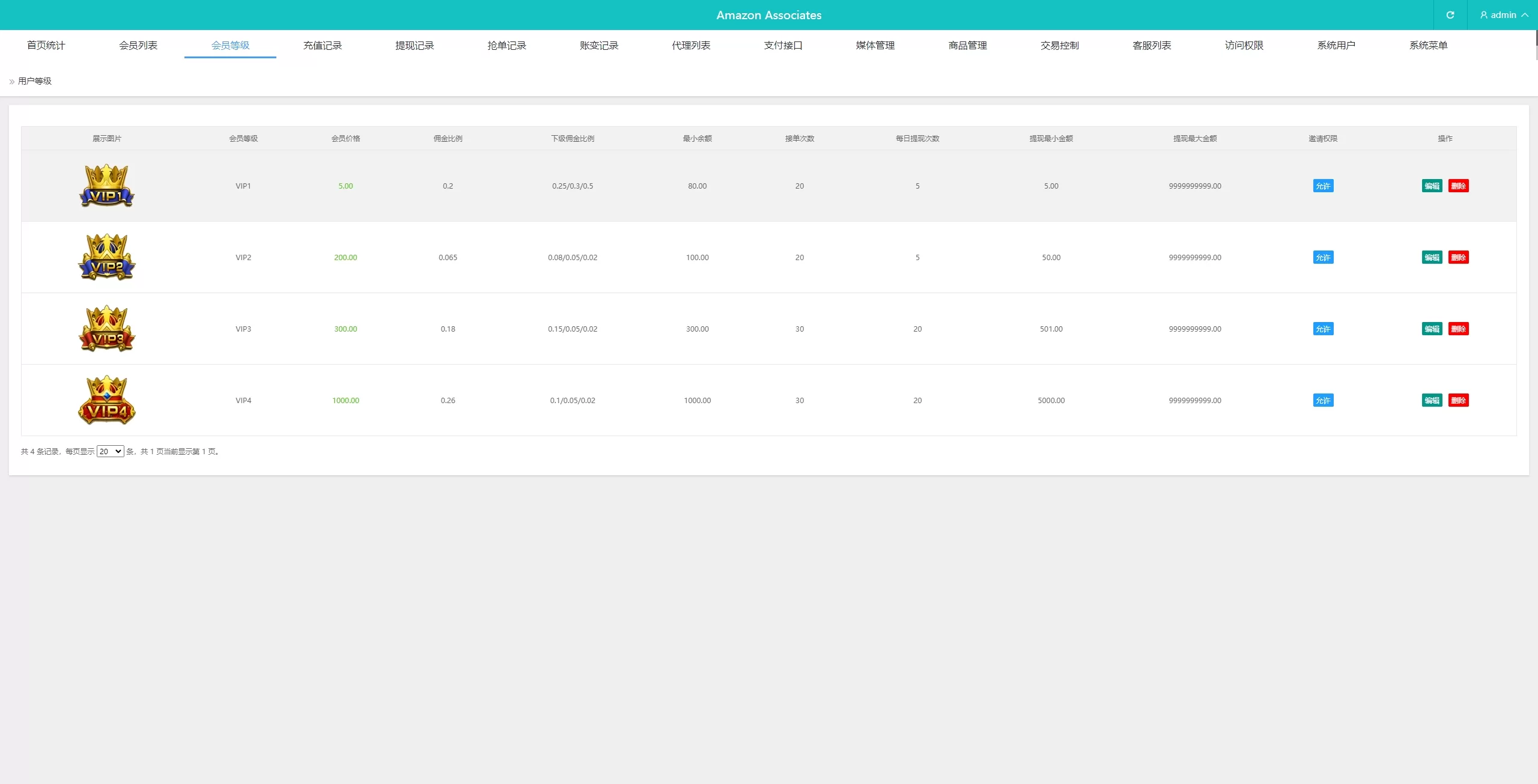Click 编辑 button for VIP4

coord(1432,400)
